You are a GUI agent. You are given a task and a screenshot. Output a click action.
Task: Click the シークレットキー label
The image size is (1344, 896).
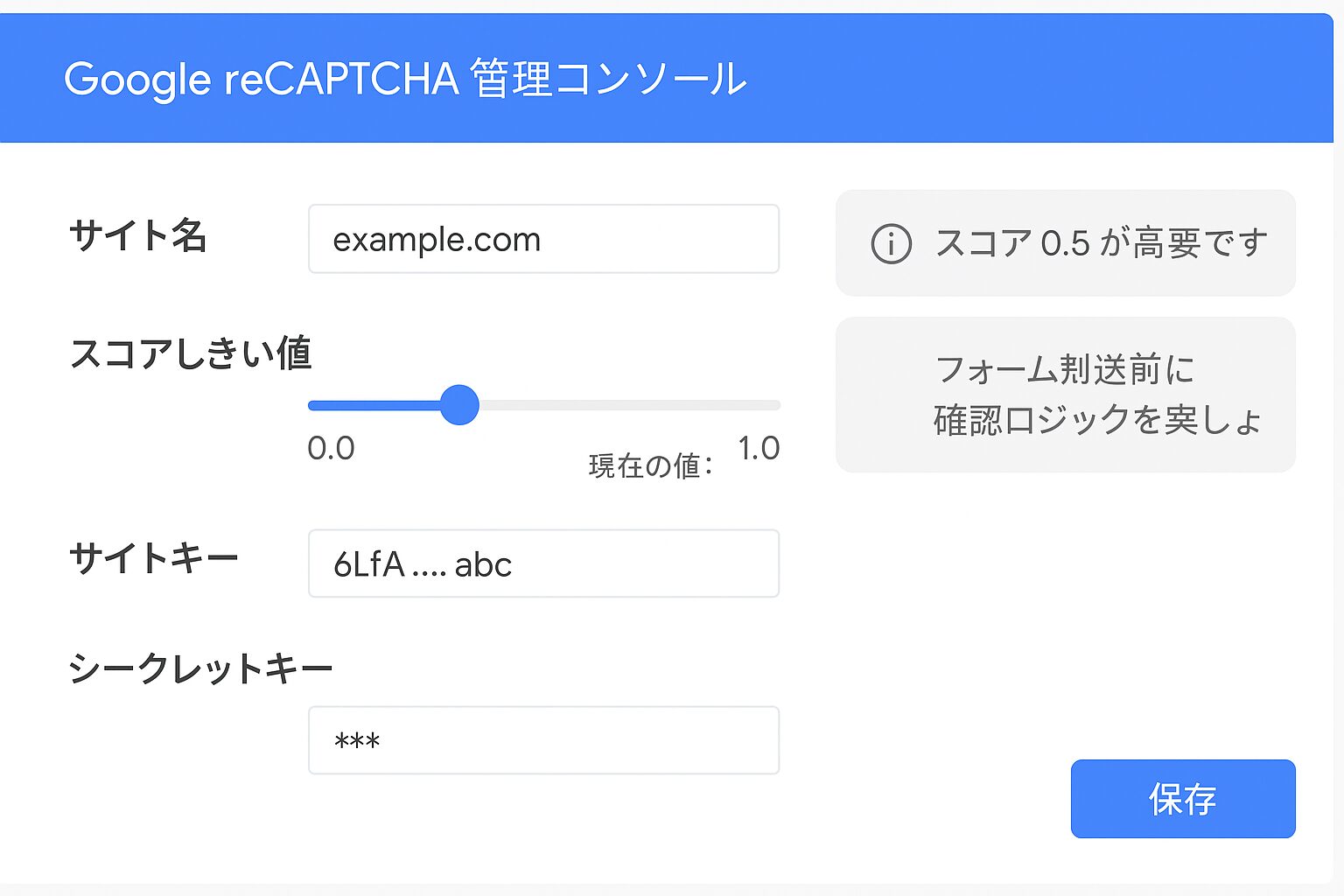[200, 668]
